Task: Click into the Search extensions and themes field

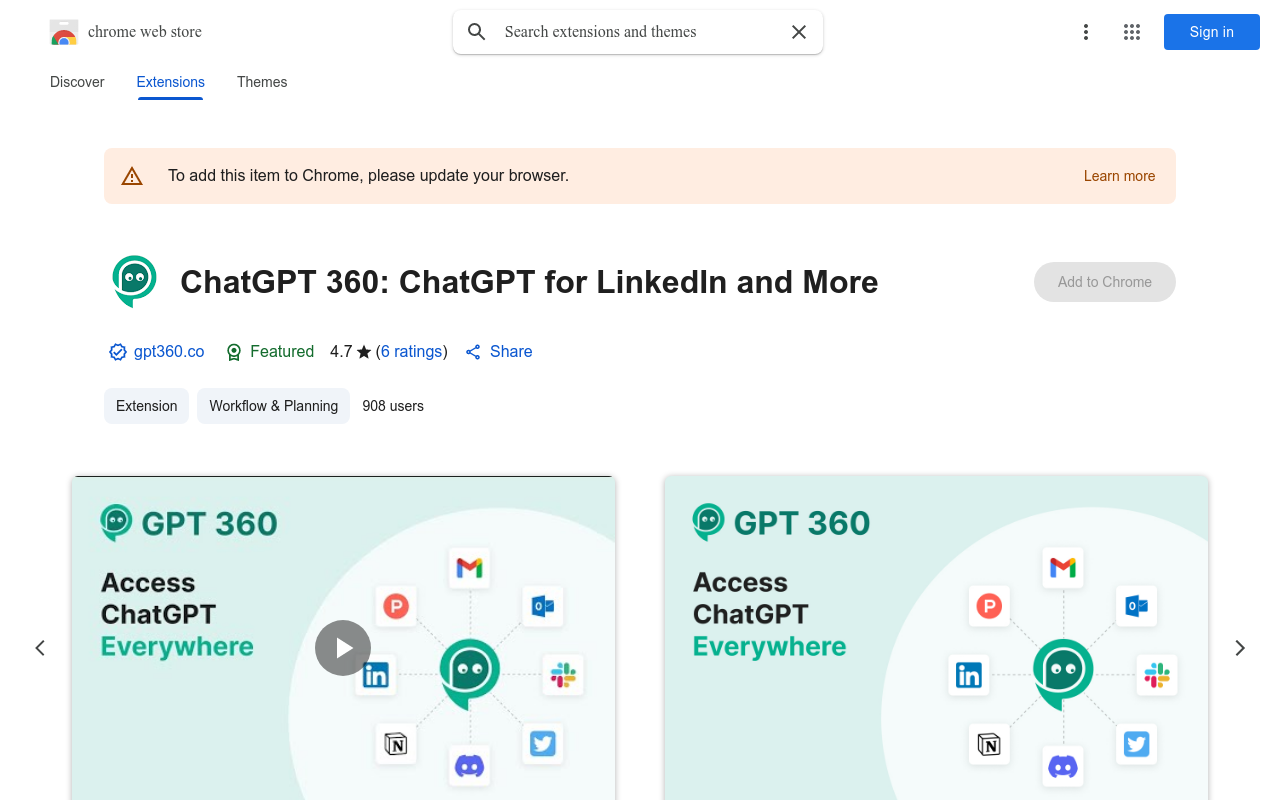Action: tap(638, 32)
